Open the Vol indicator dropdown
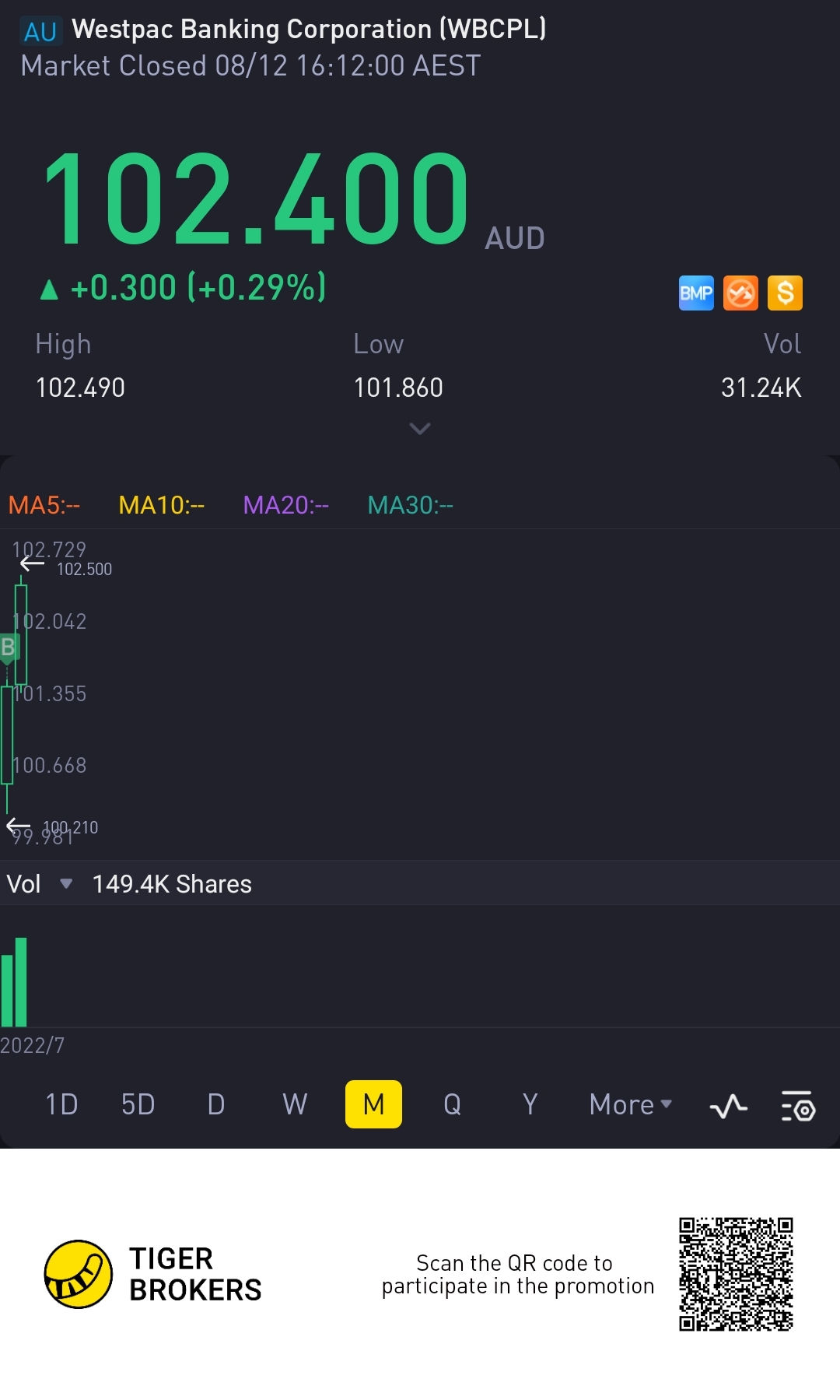 click(39, 884)
